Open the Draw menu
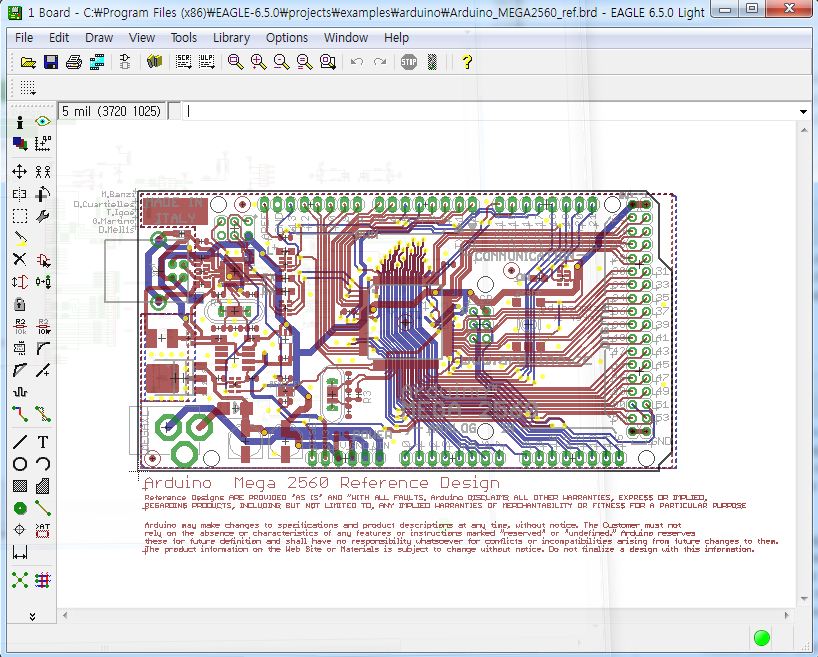This screenshot has height=657, width=818. (x=99, y=38)
